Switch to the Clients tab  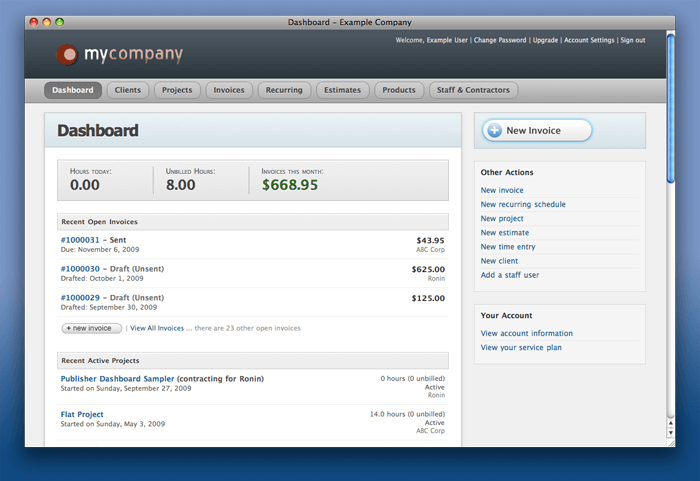pos(128,90)
